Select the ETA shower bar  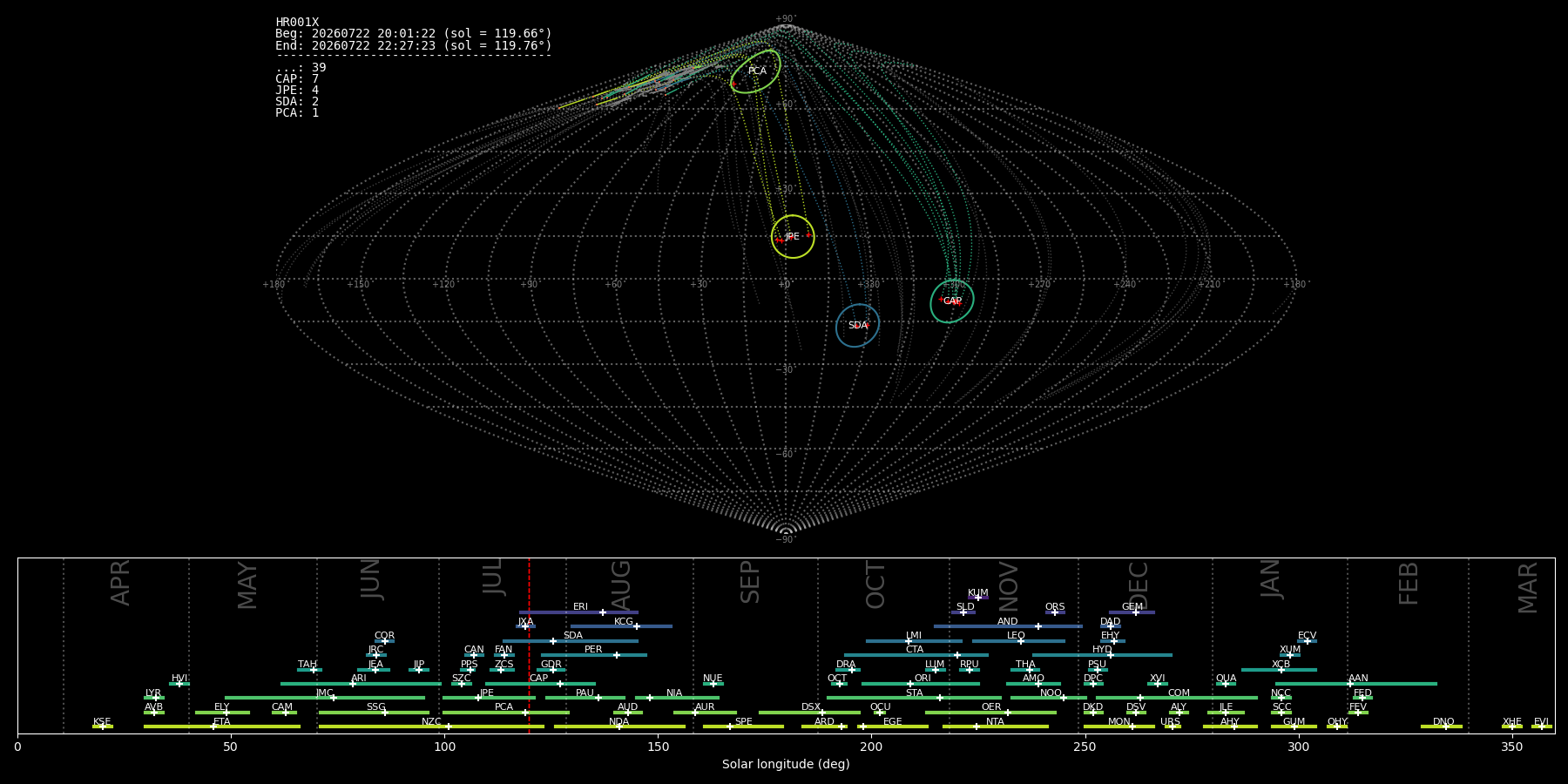222,727
